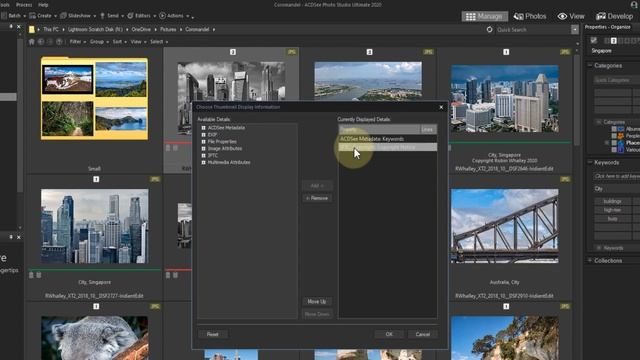640x360 pixels.
Task: Open the Actions dropdown
Action: (x=174, y=16)
